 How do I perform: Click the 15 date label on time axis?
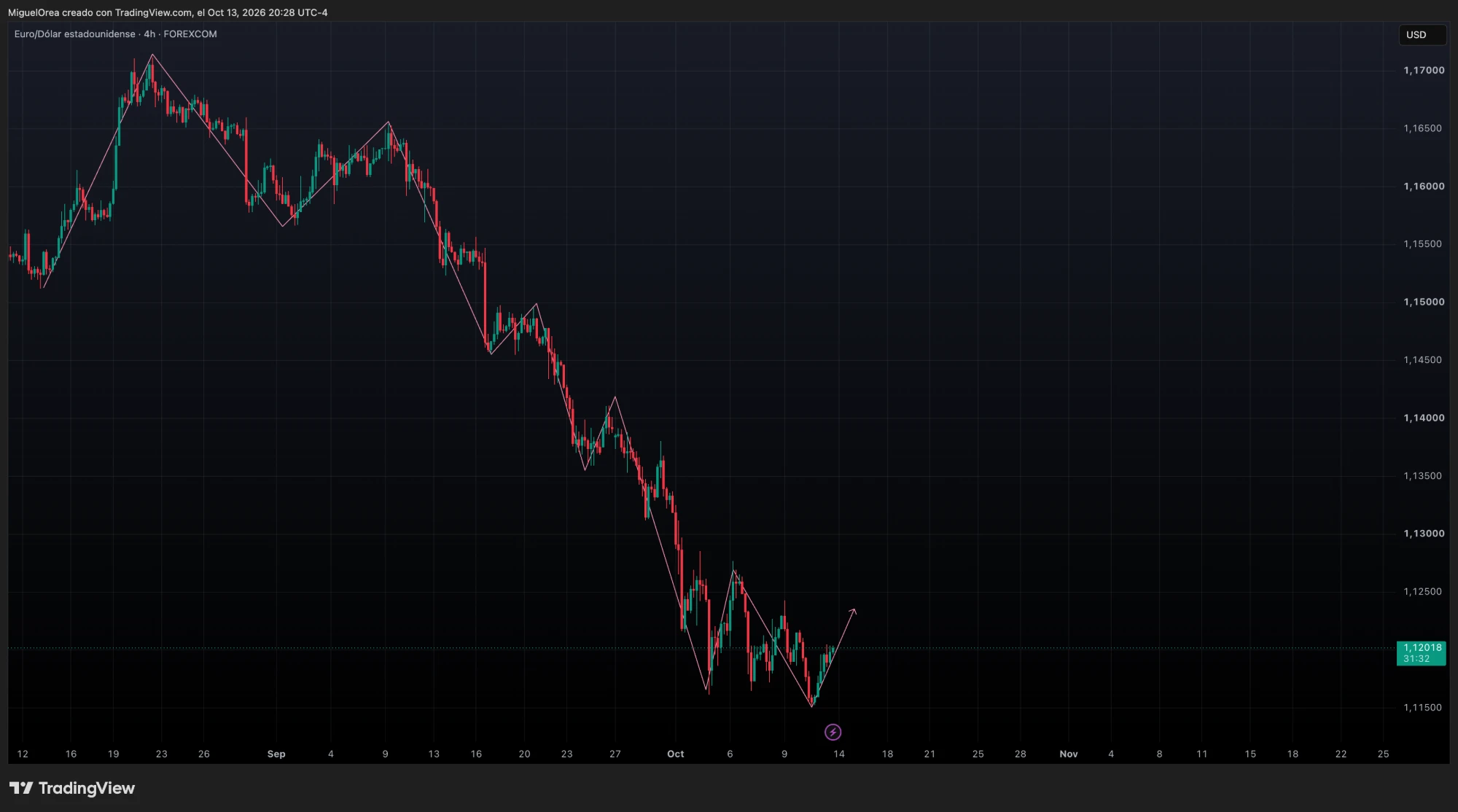pos(1250,754)
